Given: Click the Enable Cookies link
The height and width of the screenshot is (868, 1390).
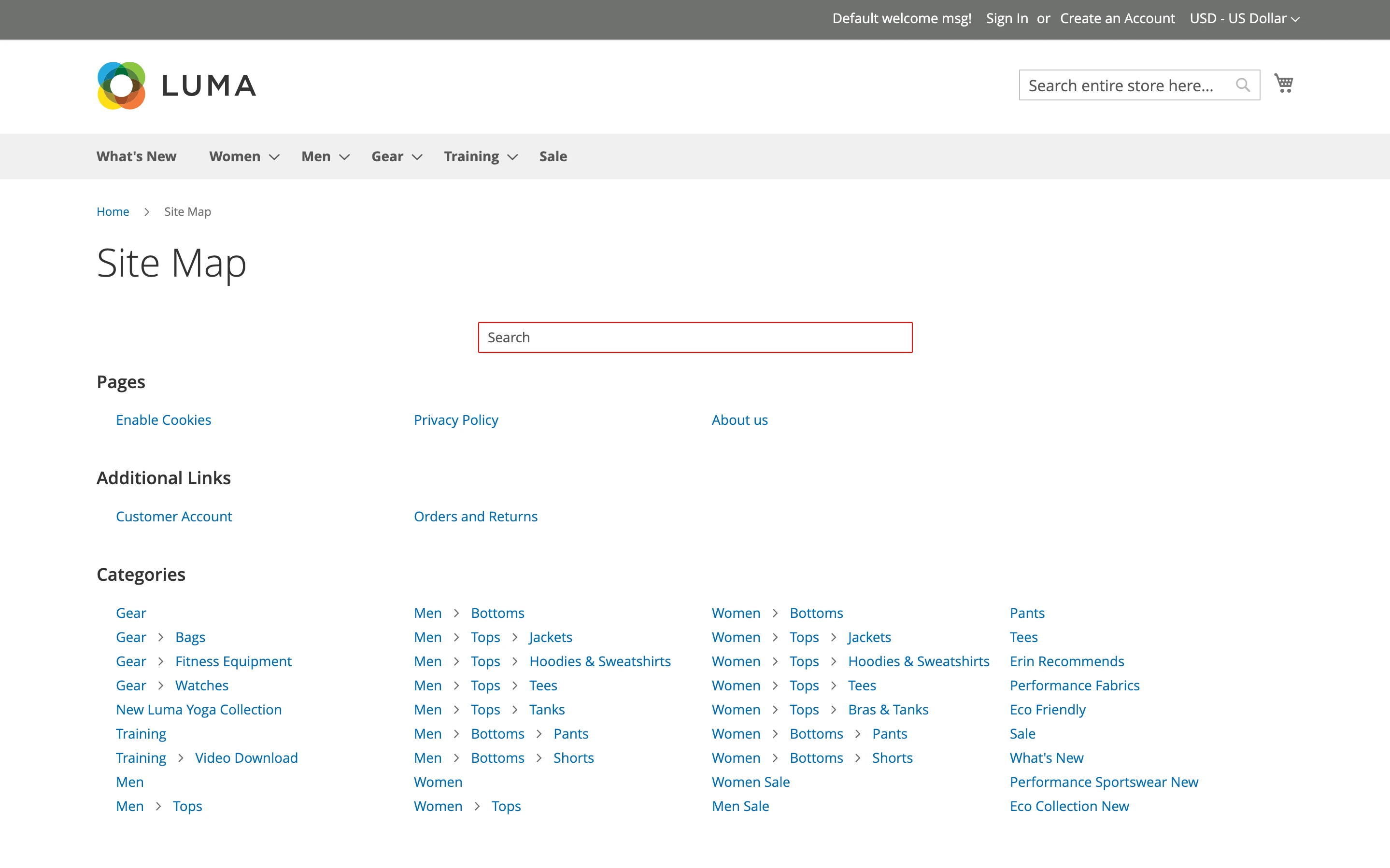Looking at the screenshot, I should (163, 420).
